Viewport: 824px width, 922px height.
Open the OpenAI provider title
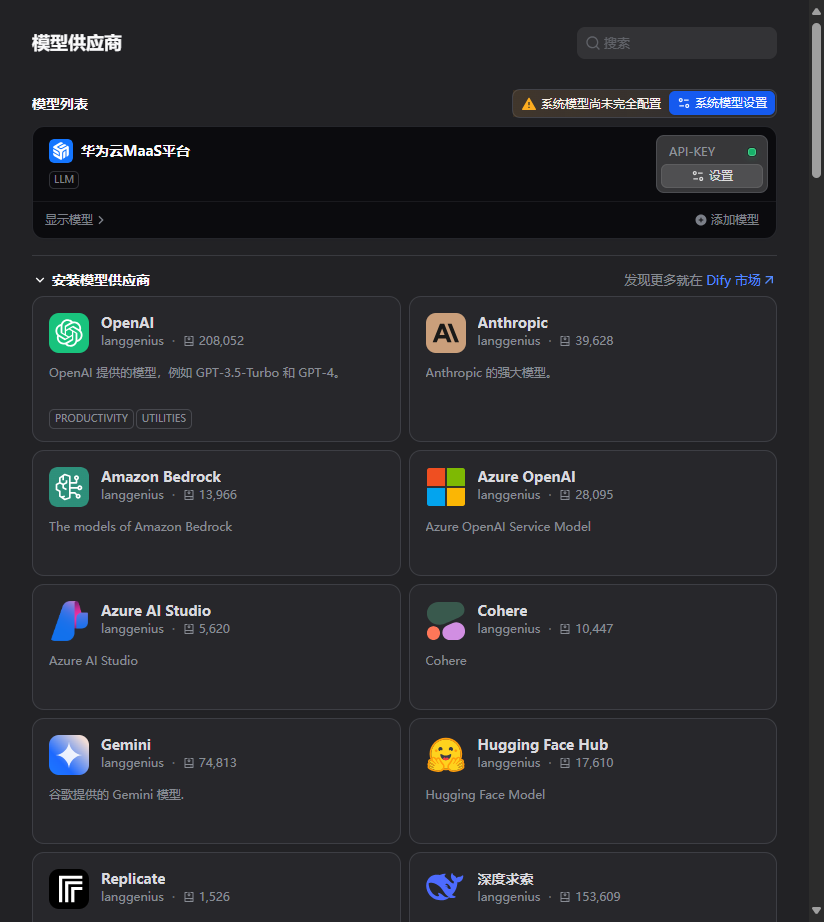click(127, 323)
